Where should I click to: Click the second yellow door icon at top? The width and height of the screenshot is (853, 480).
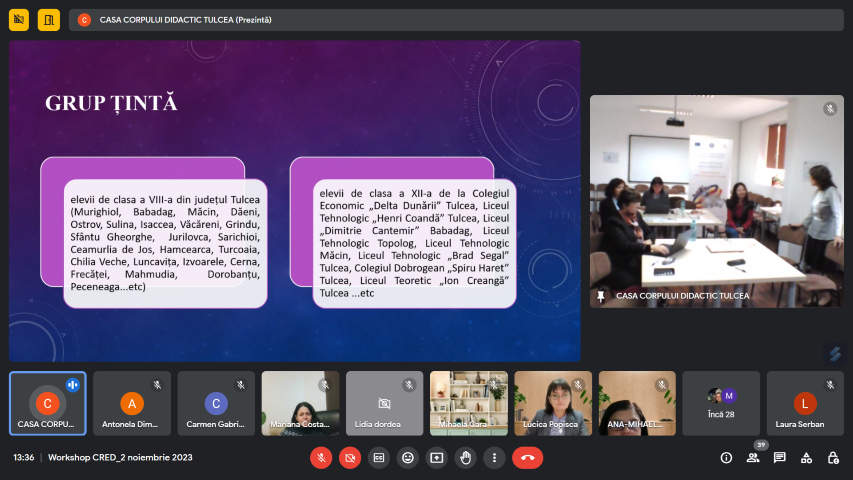48,19
